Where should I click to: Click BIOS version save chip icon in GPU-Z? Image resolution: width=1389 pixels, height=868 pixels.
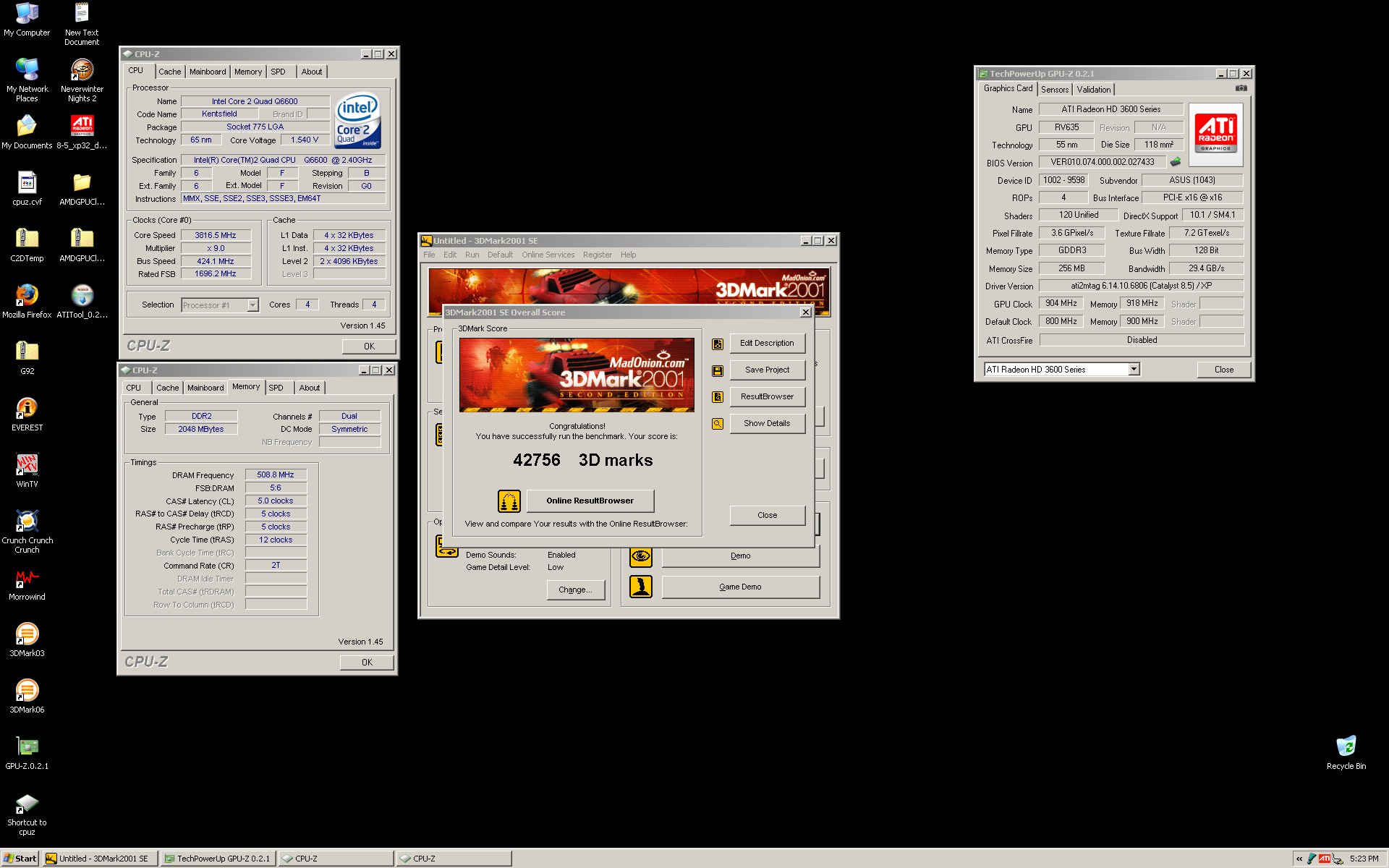tap(1176, 162)
